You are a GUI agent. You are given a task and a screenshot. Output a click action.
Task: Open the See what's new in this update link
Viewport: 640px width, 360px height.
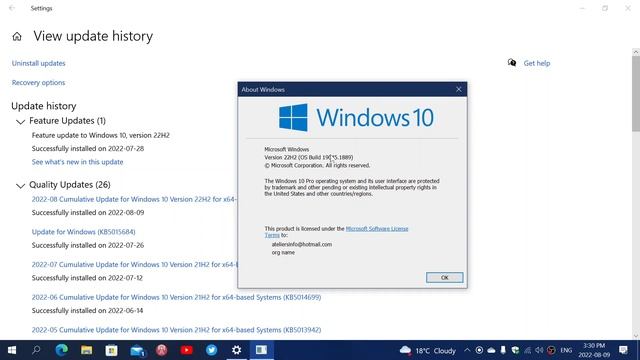(x=78, y=162)
